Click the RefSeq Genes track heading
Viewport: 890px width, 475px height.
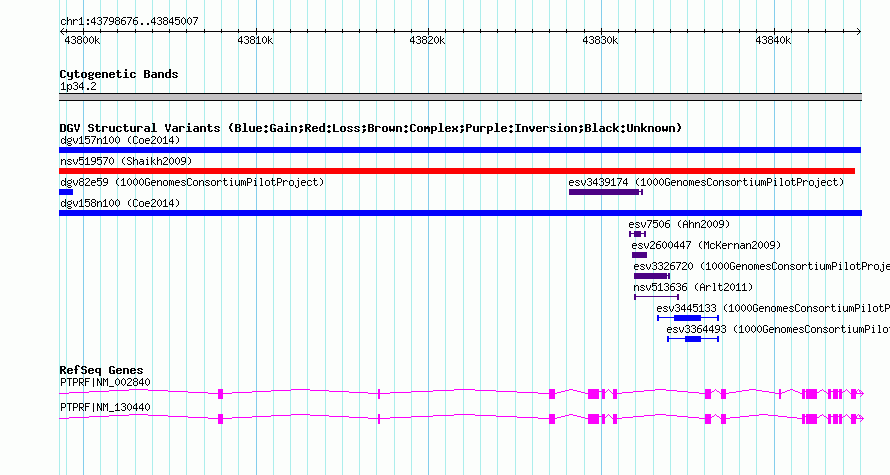[101, 370]
